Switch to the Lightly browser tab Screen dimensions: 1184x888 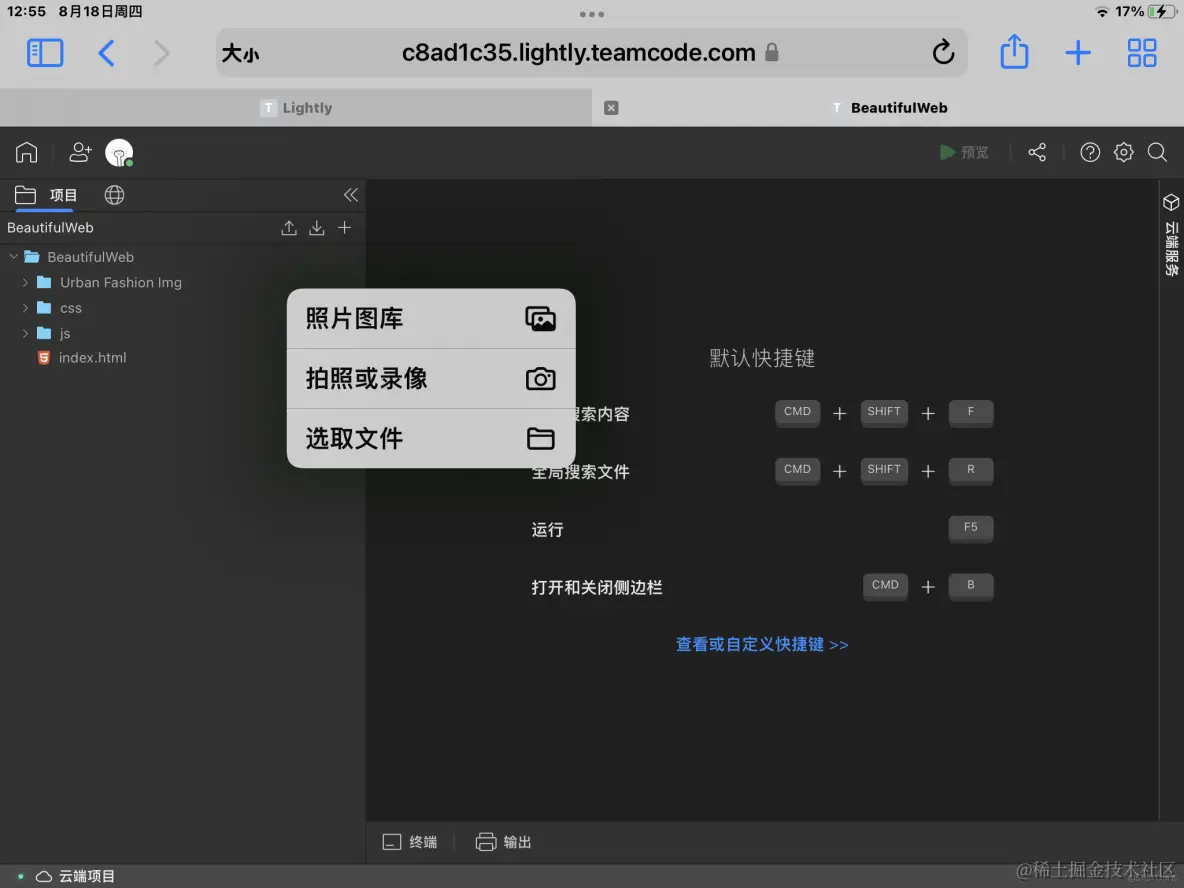click(295, 107)
